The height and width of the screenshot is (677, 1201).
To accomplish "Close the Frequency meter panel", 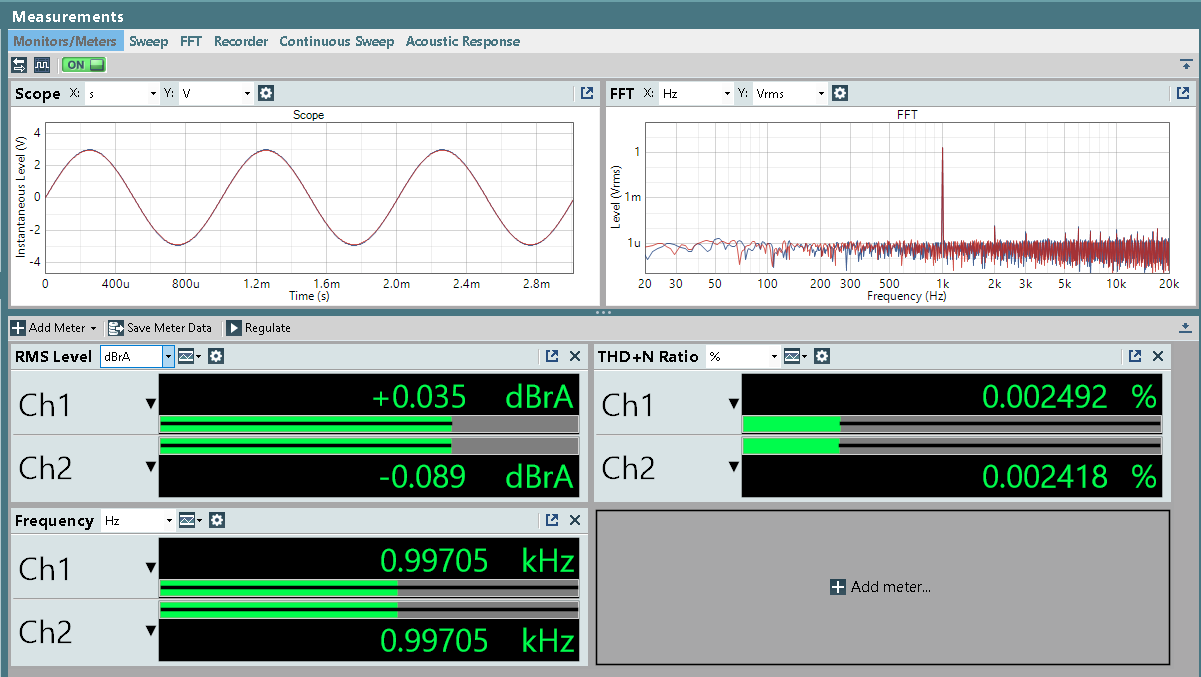I will (575, 520).
